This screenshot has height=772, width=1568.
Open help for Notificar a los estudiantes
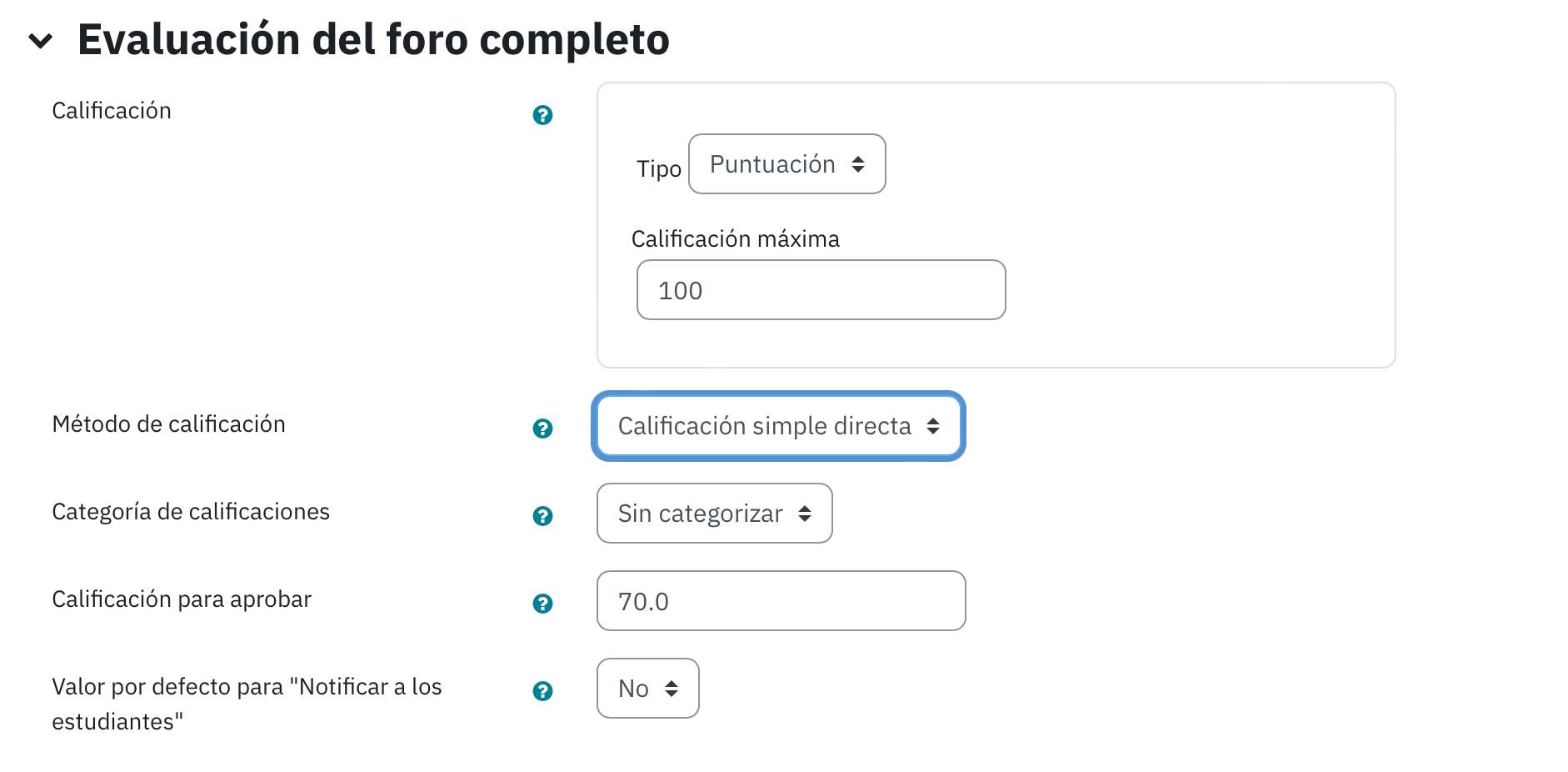[x=542, y=691]
